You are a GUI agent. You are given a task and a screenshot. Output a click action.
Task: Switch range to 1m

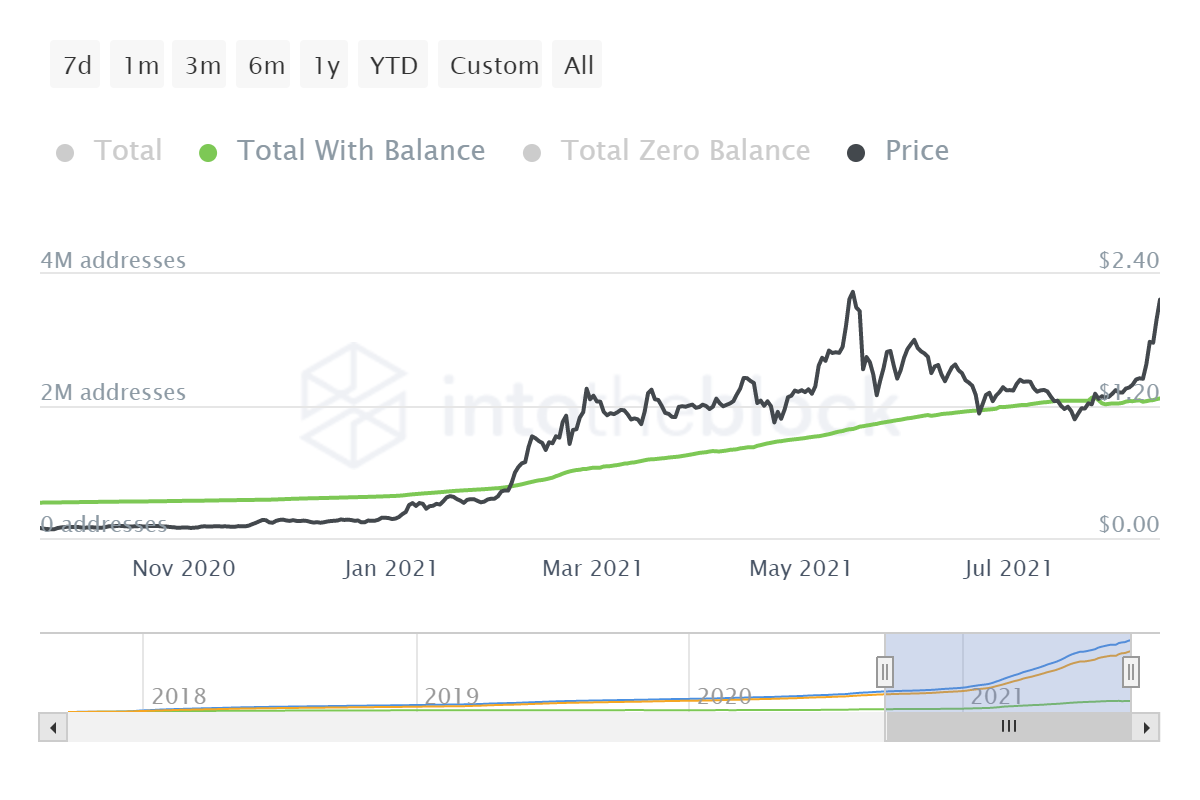(141, 66)
